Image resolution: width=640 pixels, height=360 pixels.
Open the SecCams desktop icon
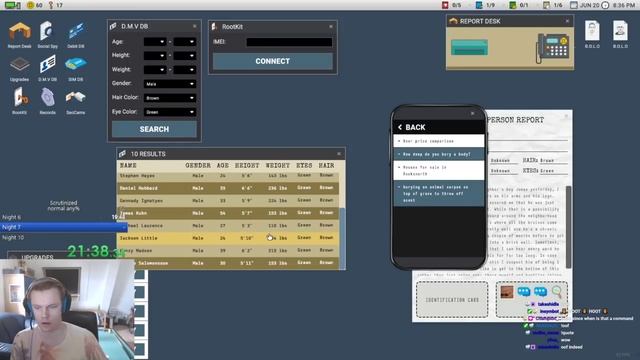click(76, 101)
